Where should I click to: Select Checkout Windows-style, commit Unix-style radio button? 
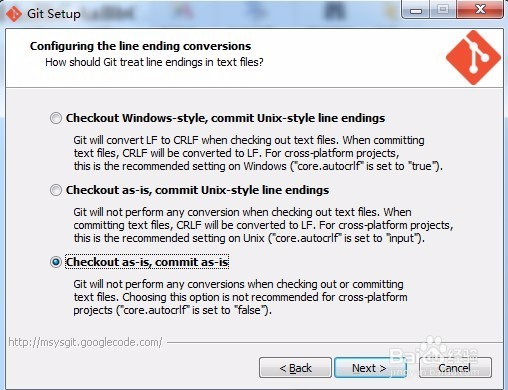tap(56, 118)
